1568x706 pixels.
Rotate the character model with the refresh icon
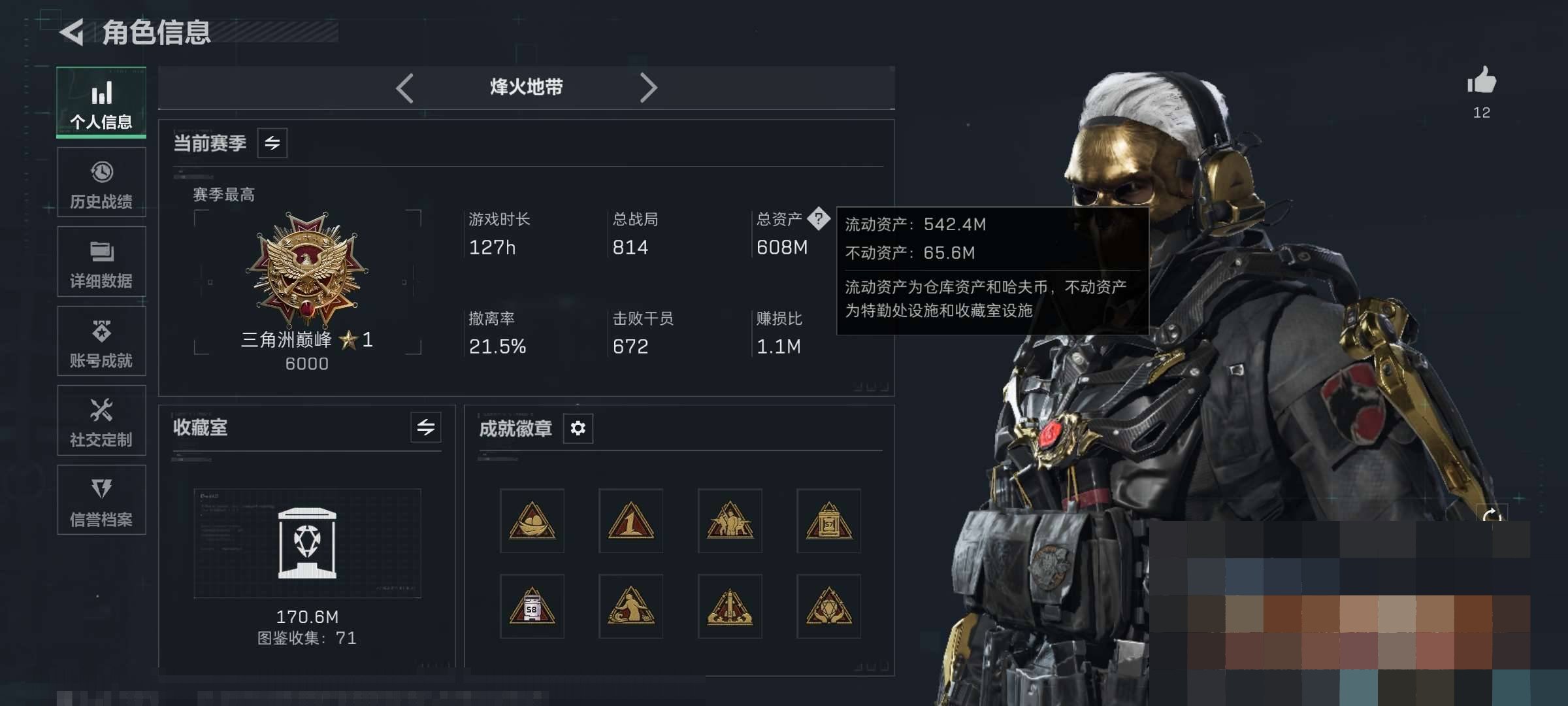point(1493,514)
